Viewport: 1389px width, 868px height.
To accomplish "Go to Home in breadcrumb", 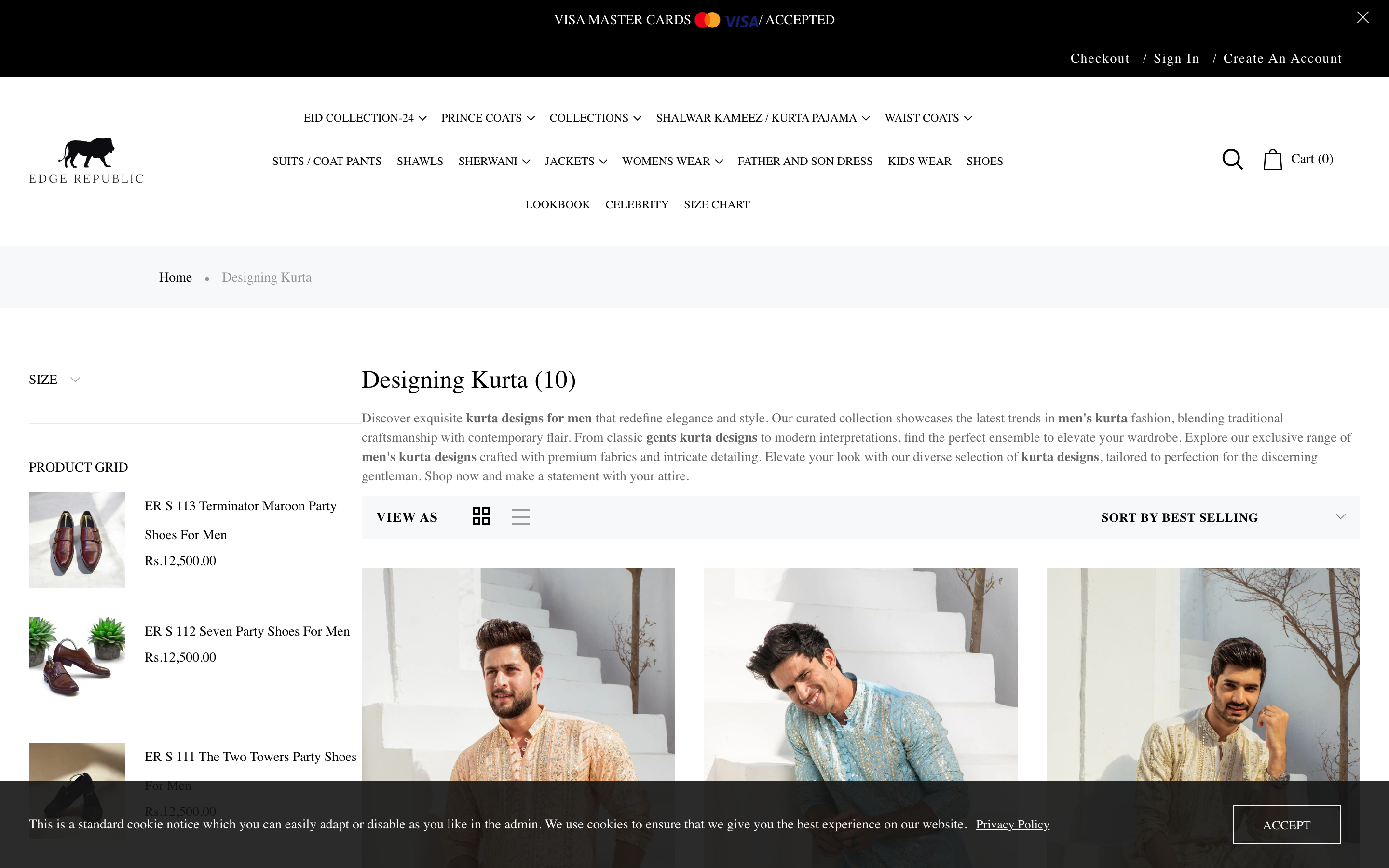I will [x=175, y=277].
